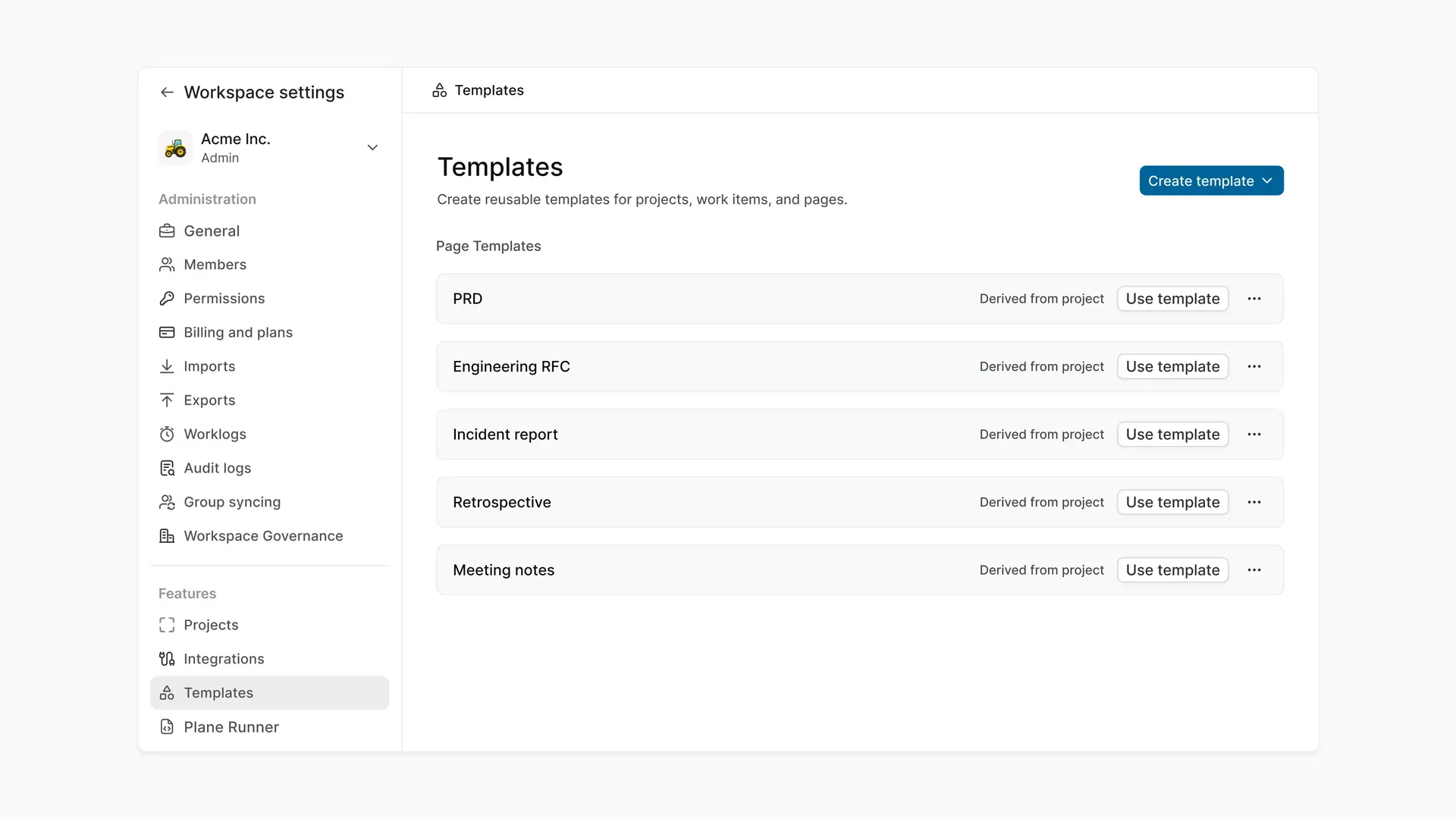The width and height of the screenshot is (1456, 819).
Task: Click the Templates icon in top breadcrumb
Action: coord(439,90)
